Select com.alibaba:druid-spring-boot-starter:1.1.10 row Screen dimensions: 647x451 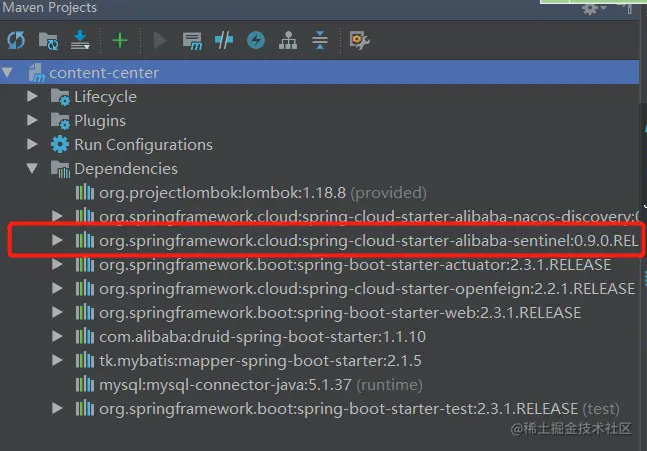point(319,336)
